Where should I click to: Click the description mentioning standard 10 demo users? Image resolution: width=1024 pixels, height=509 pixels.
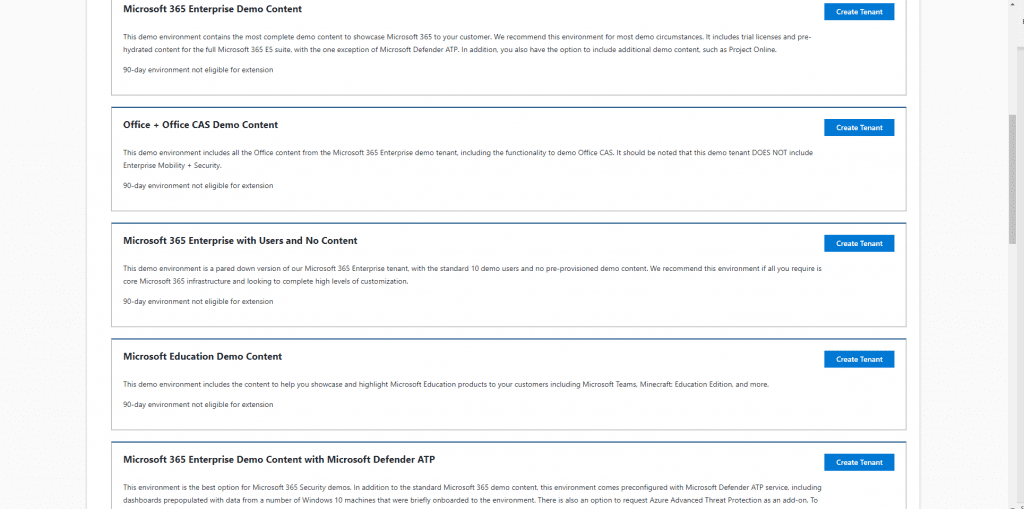click(472, 275)
